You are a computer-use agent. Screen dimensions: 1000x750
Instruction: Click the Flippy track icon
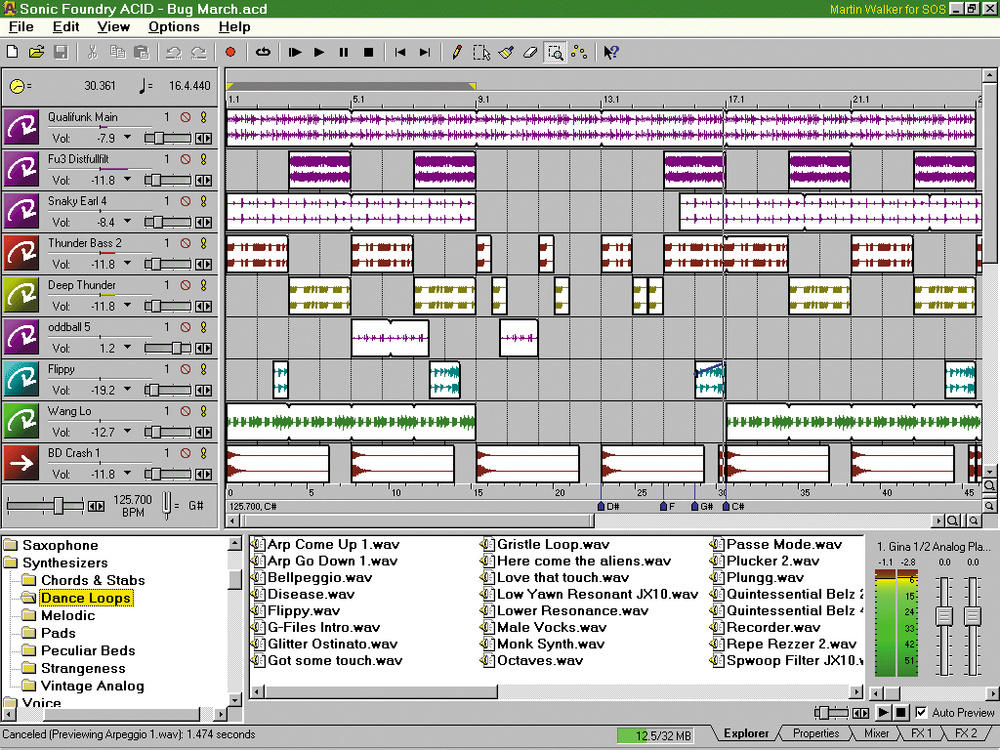pyautogui.click(x=21, y=379)
